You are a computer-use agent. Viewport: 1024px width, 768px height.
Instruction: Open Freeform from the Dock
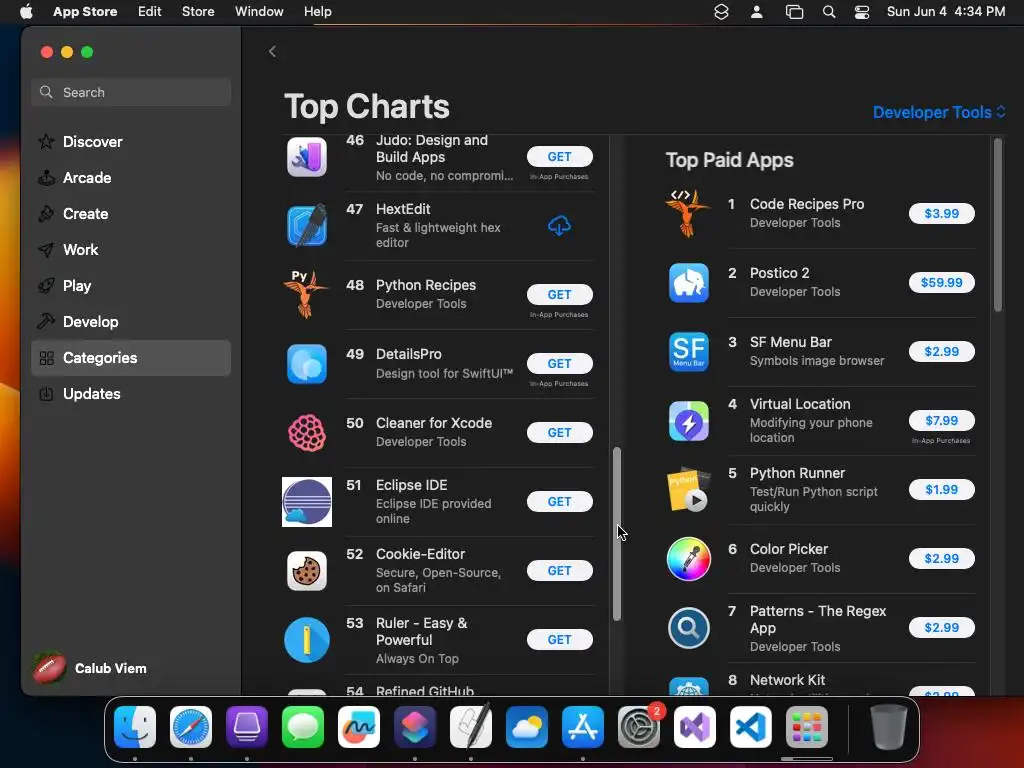pyautogui.click(x=359, y=727)
